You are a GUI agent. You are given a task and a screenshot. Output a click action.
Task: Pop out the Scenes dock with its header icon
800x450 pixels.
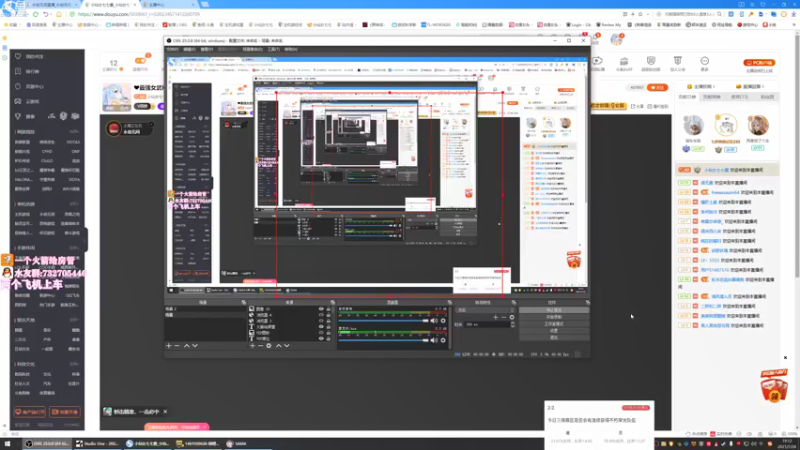click(243, 303)
